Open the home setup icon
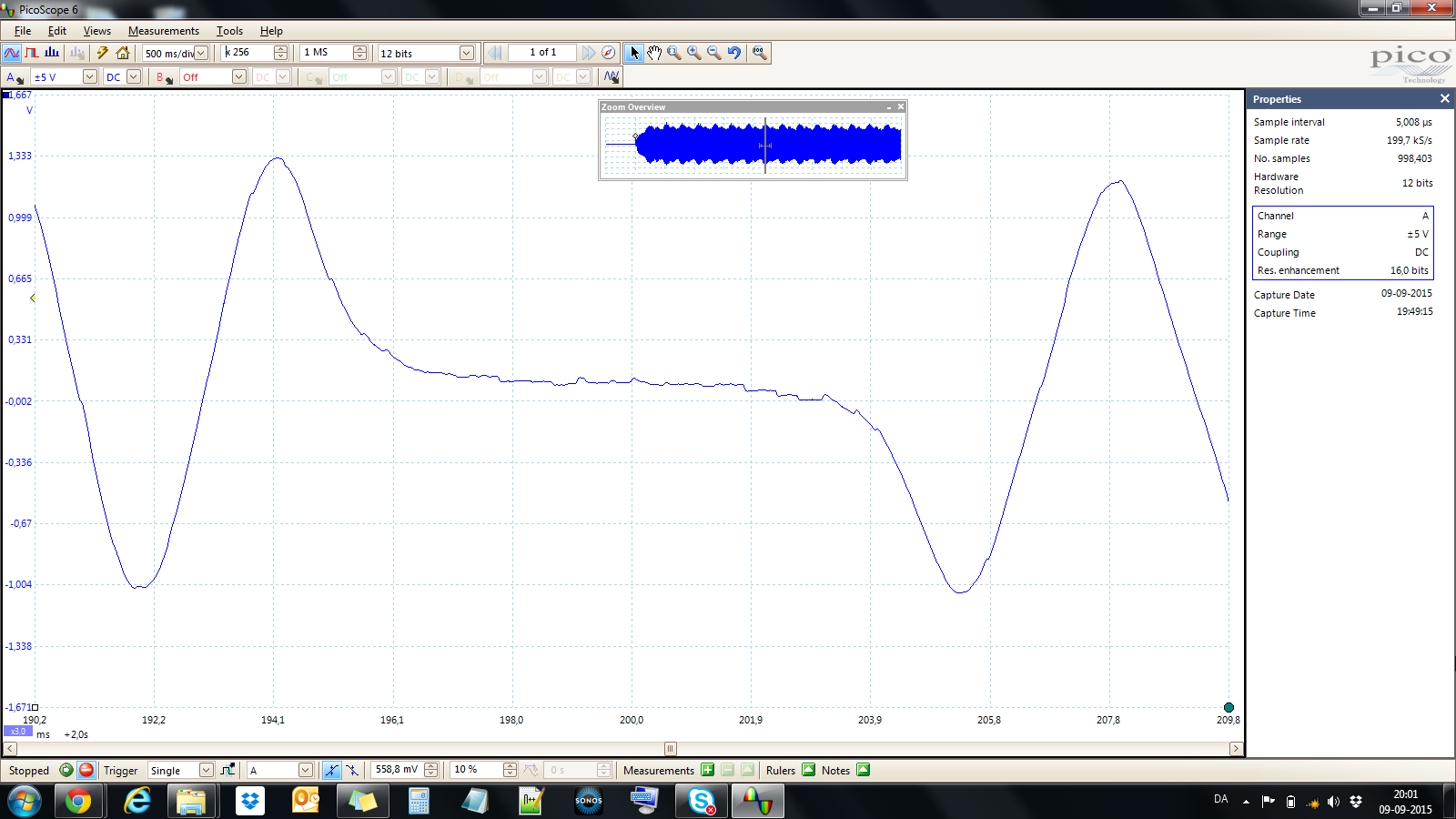Image resolution: width=1456 pixels, height=819 pixels. pyautogui.click(x=123, y=53)
